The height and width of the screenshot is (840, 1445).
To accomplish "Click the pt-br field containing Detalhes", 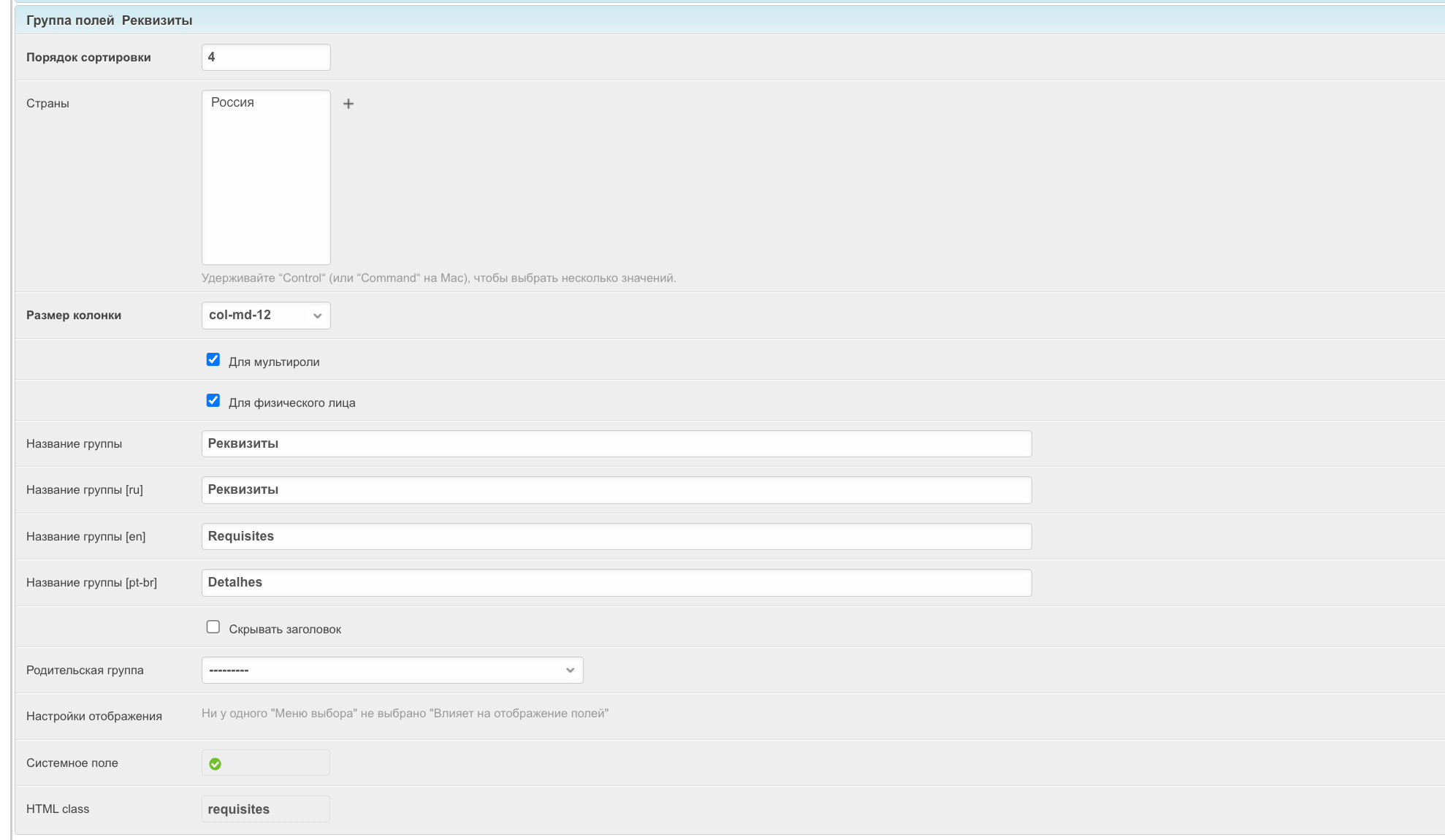I will point(616,582).
